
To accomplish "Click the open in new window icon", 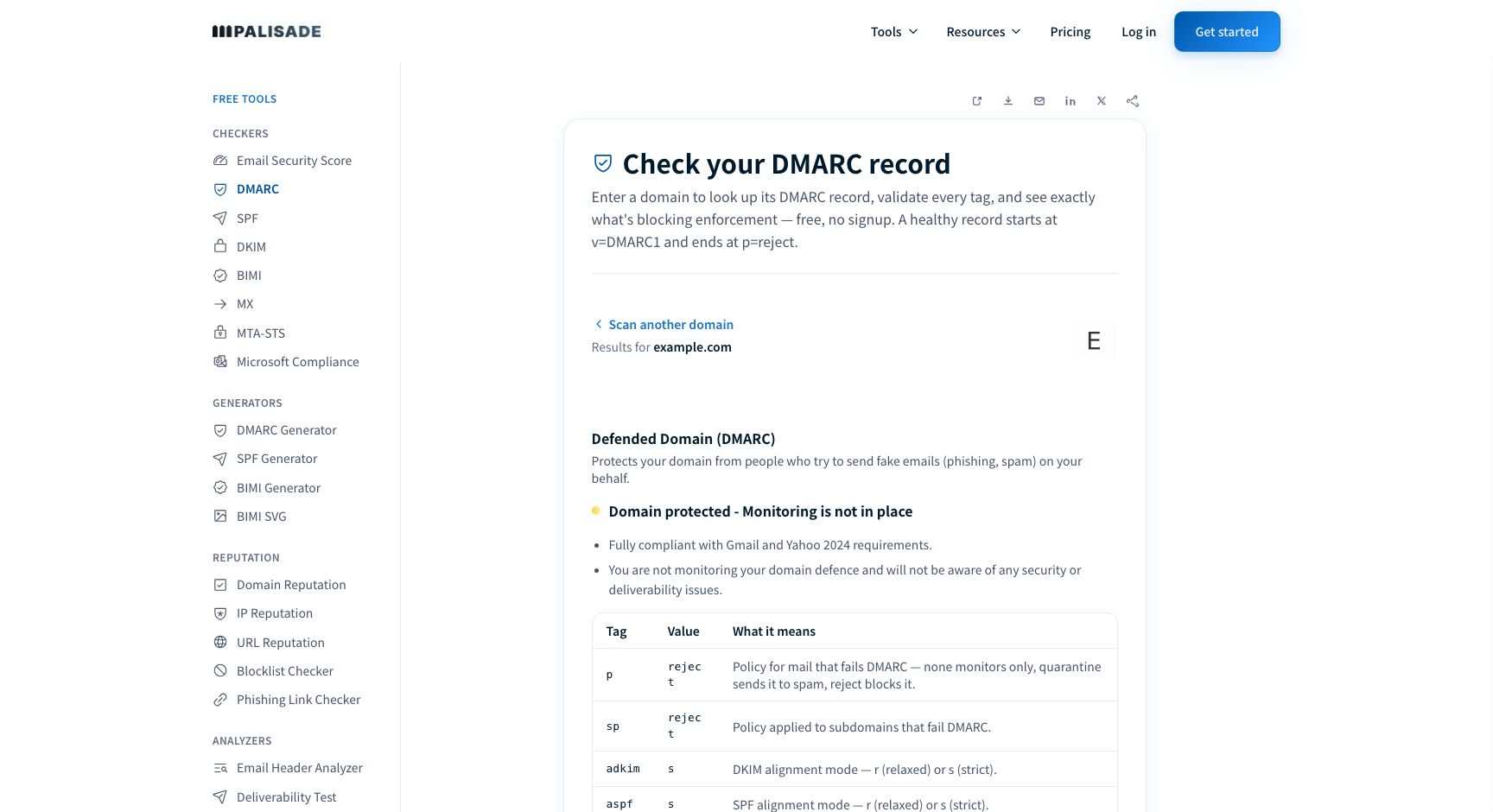I will pyautogui.click(x=977, y=101).
